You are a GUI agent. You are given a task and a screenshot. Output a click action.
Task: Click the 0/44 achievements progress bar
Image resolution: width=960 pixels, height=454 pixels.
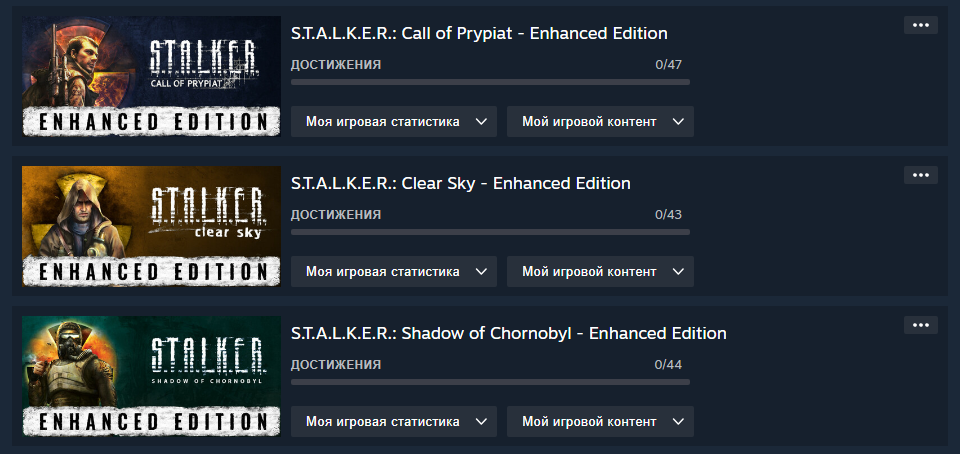click(490, 382)
